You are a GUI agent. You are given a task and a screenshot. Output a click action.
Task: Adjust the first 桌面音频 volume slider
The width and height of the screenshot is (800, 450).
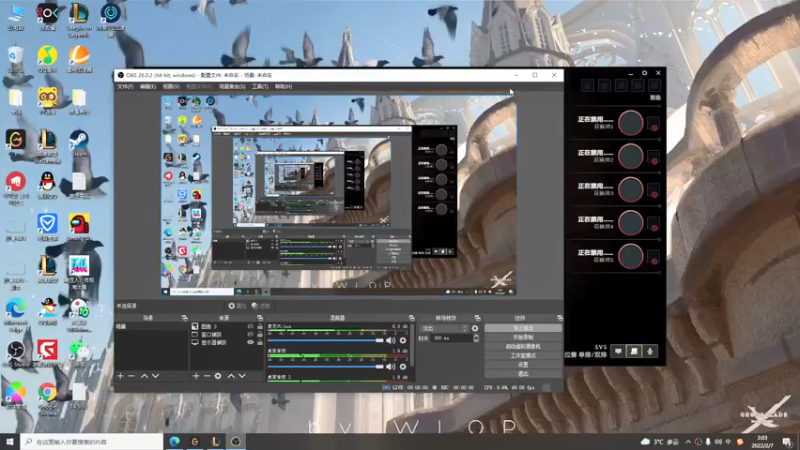(x=326, y=366)
